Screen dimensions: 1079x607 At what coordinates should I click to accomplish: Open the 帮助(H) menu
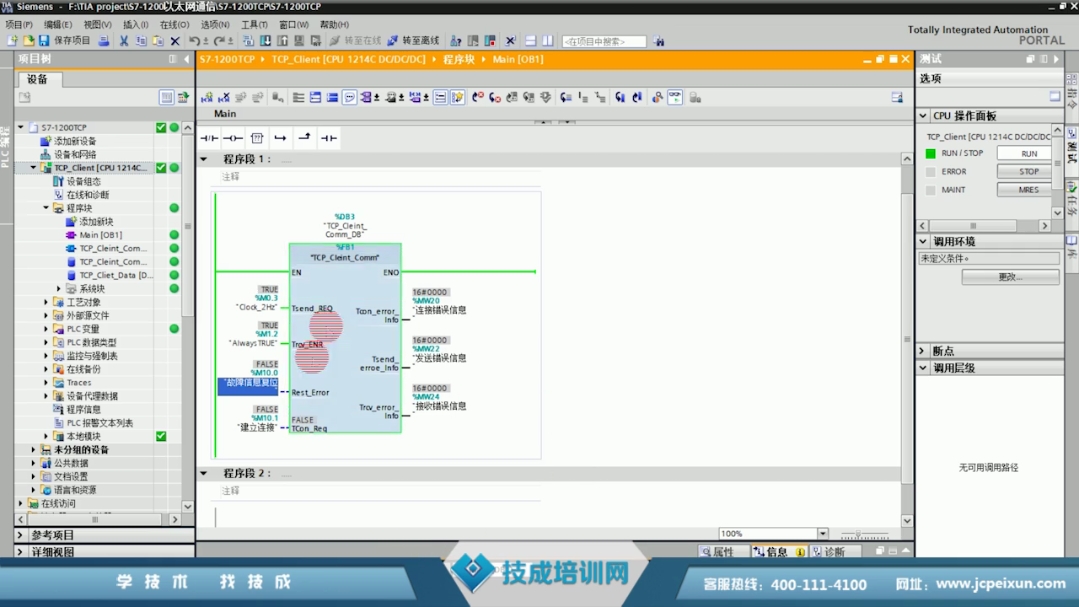tap(334, 24)
